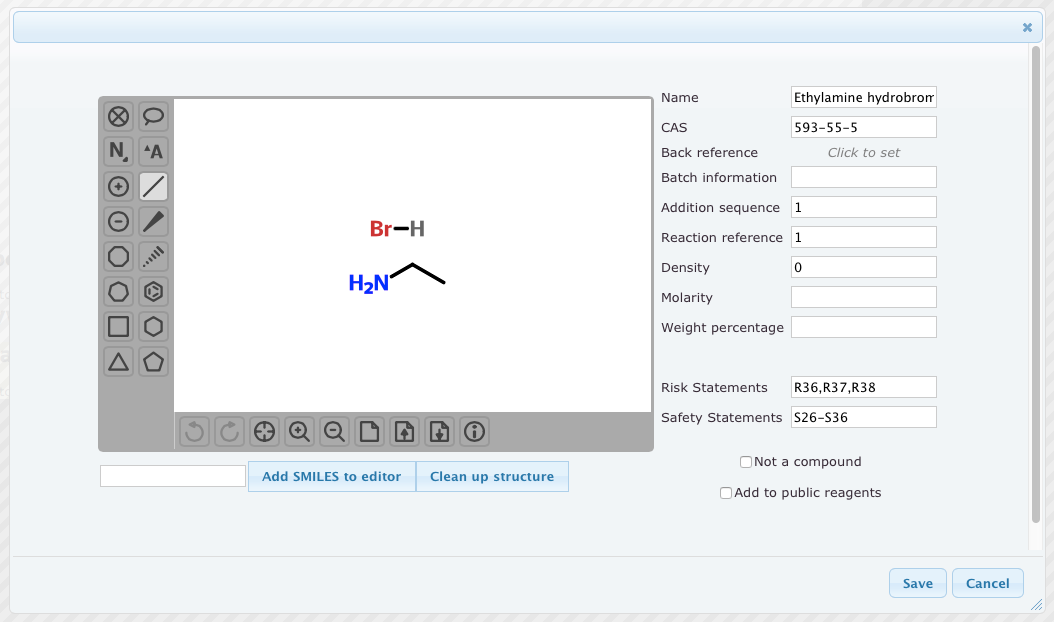The image size is (1054, 622).
Task: Click the CAS field showing 593-55-5
Action: pyautogui.click(x=864, y=127)
